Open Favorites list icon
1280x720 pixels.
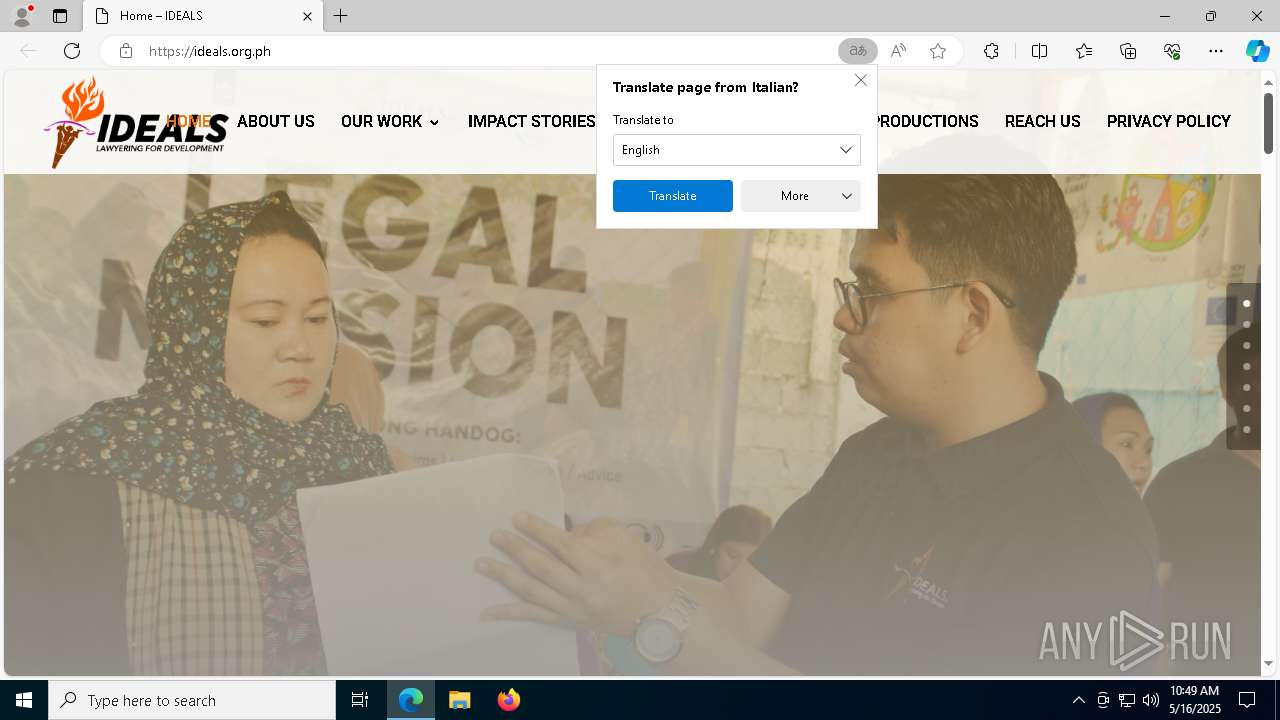1084,51
